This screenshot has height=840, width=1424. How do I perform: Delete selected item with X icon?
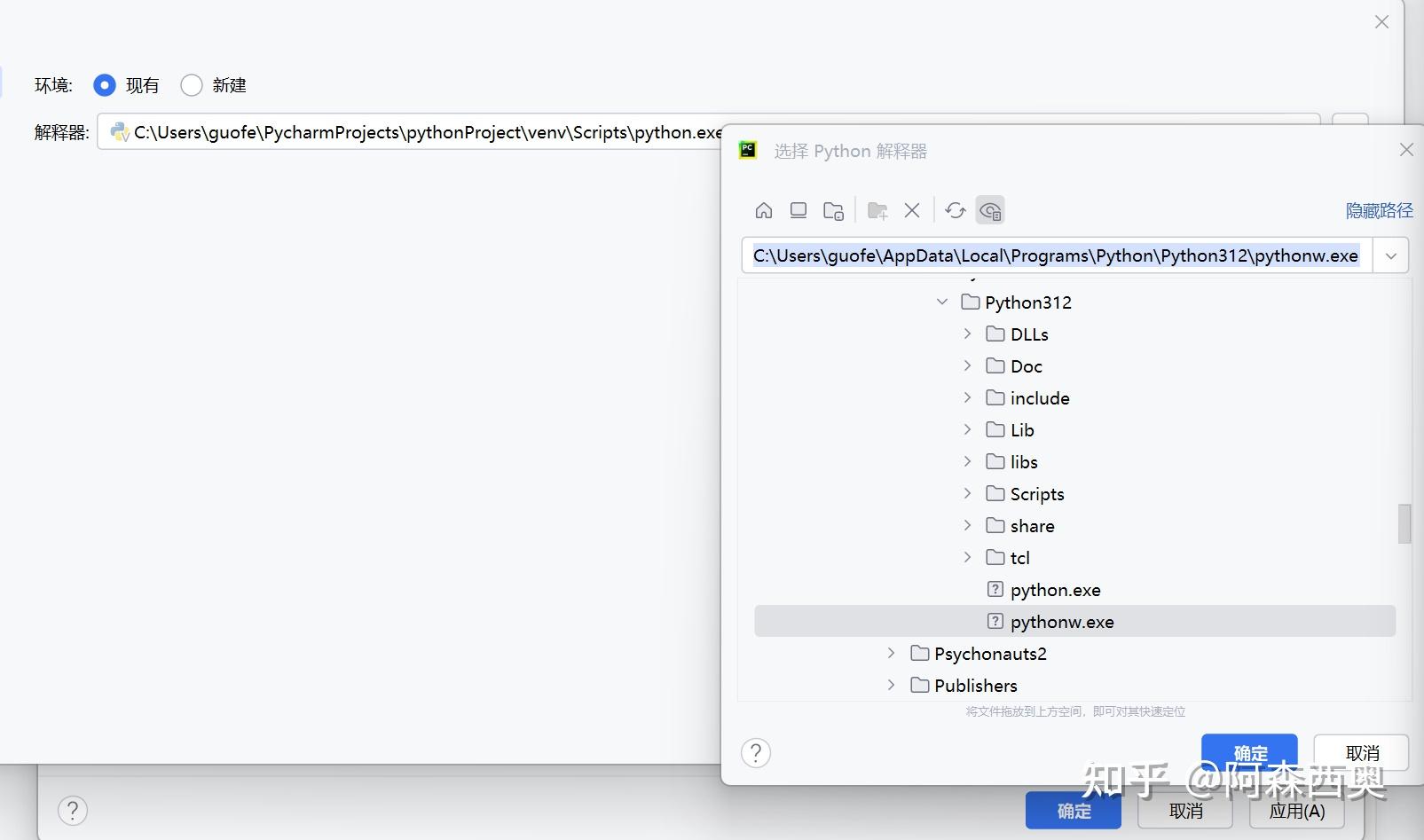click(912, 210)
